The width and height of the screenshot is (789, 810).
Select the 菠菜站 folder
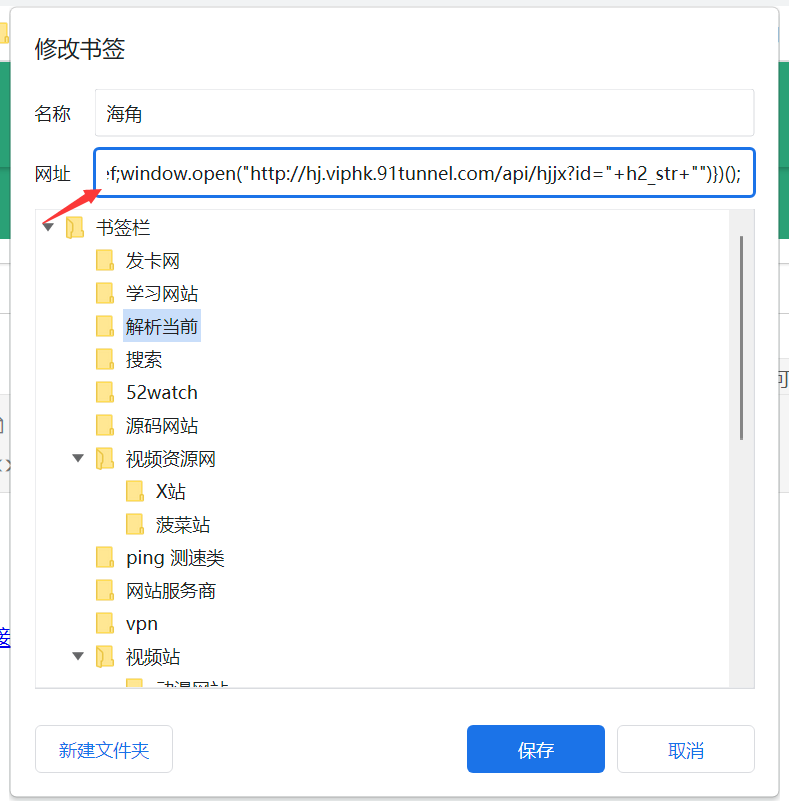tap(183, 525)
